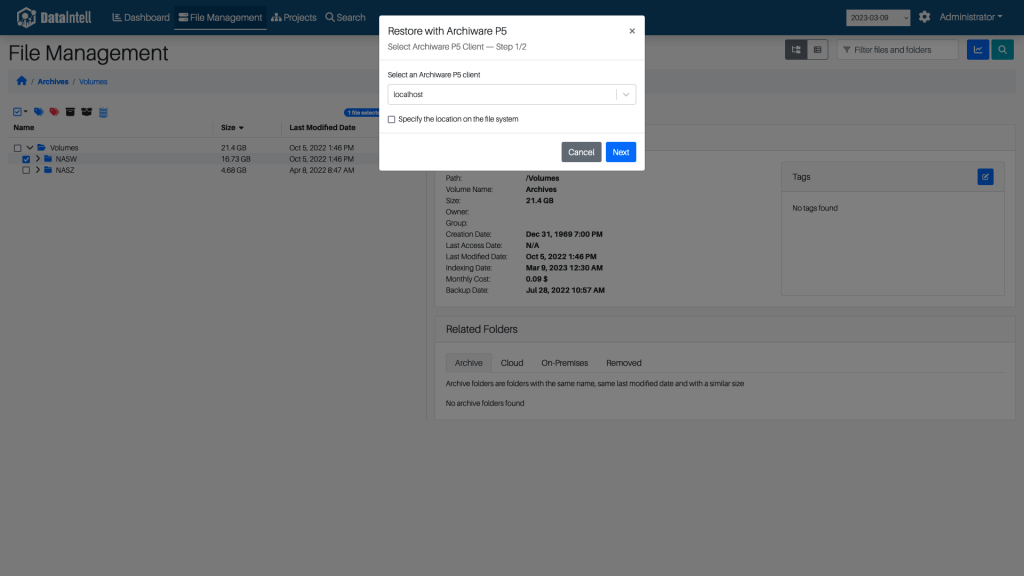Click the 4.68 GB size cell
This screenshot has width=1024, height=576.
pos(233,170)
